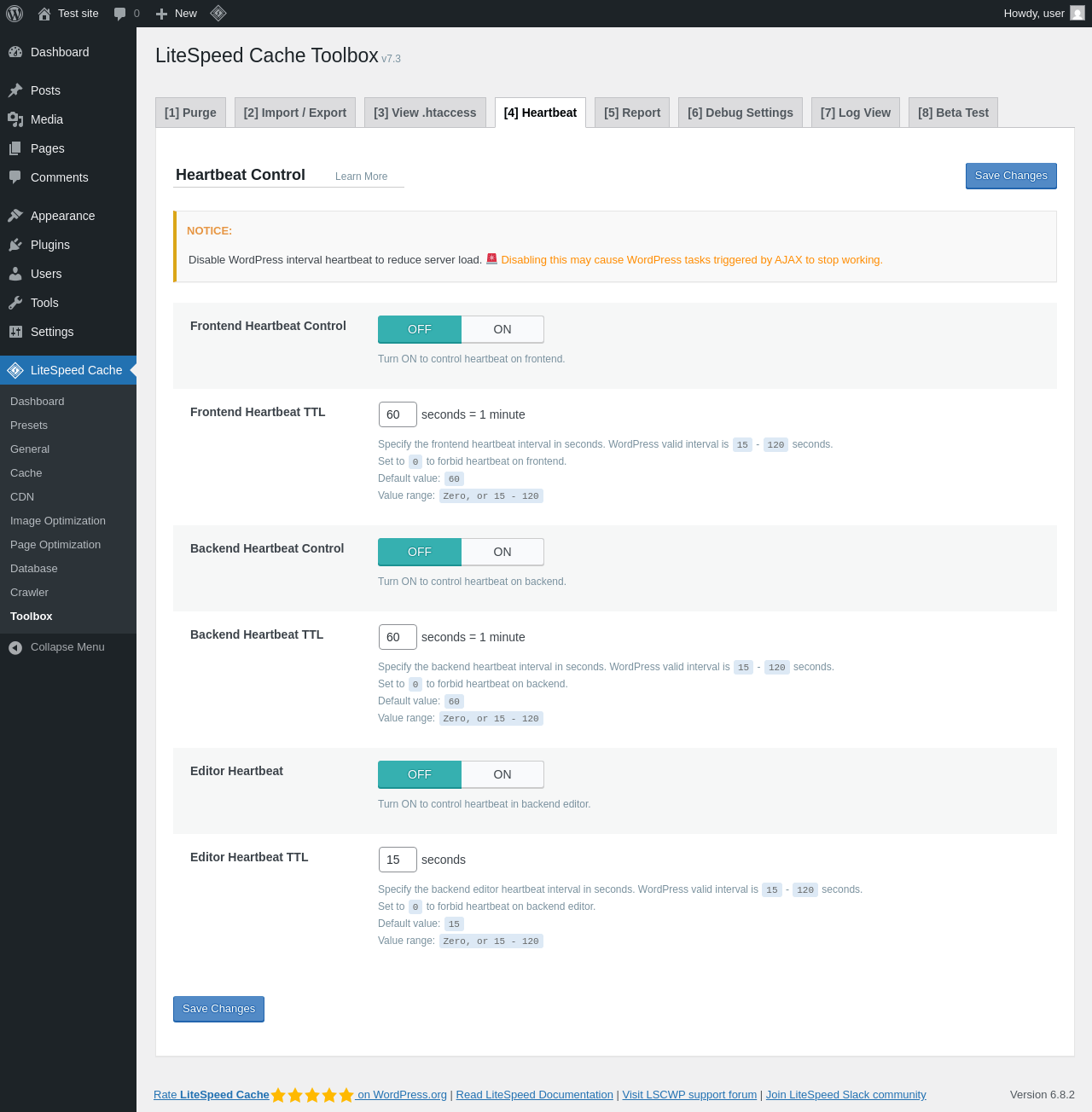Open Plugins via its plug icon
The image size is (1092, 1112).
click(x=15, y=245)
